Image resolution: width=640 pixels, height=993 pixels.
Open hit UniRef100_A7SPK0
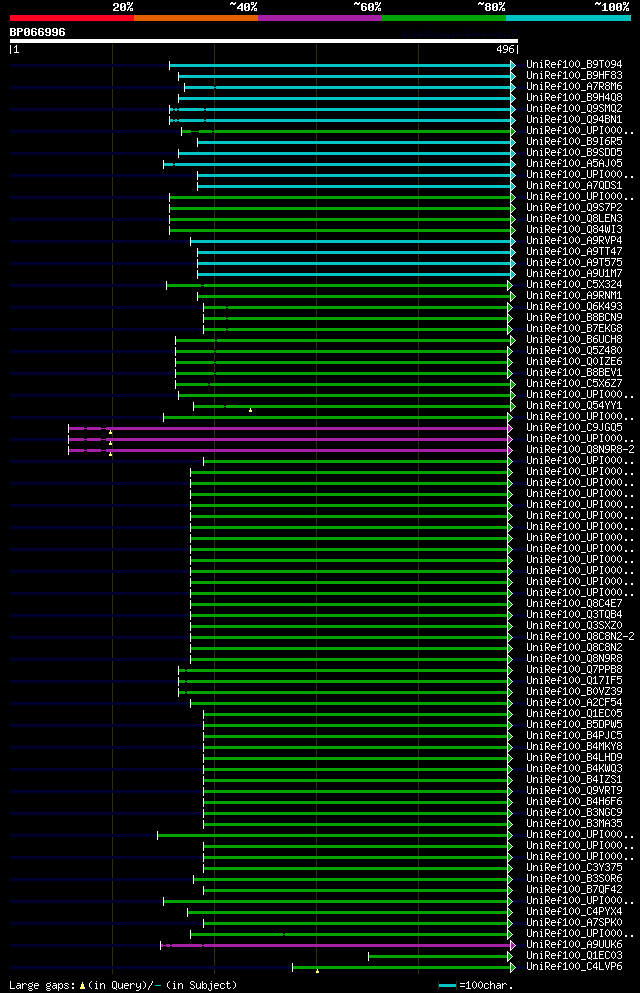[x=574, y=922]
